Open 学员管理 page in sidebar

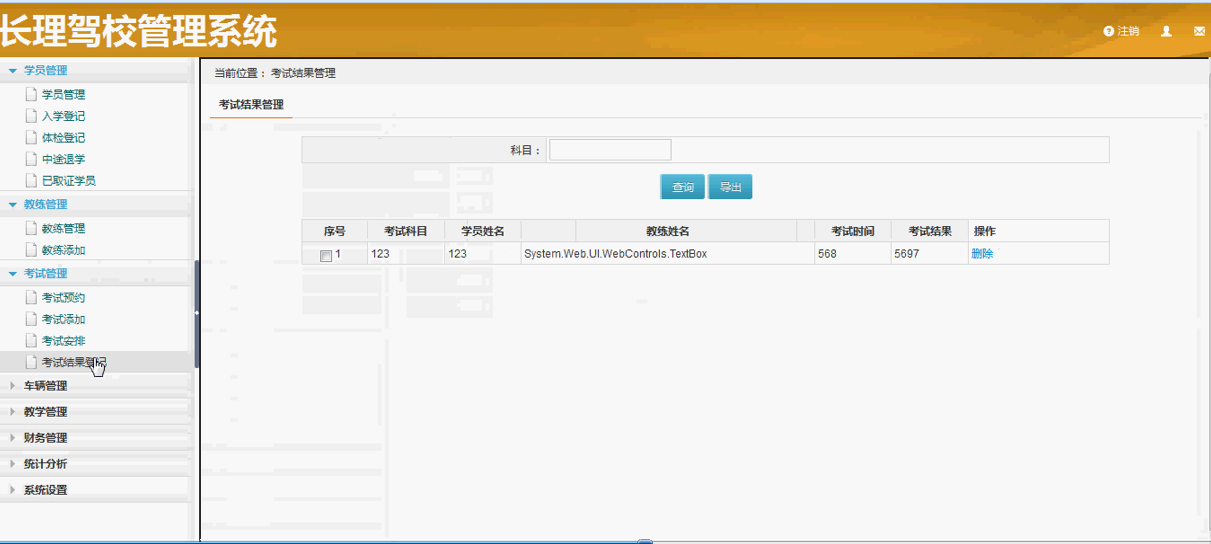[x=63, y=95]
